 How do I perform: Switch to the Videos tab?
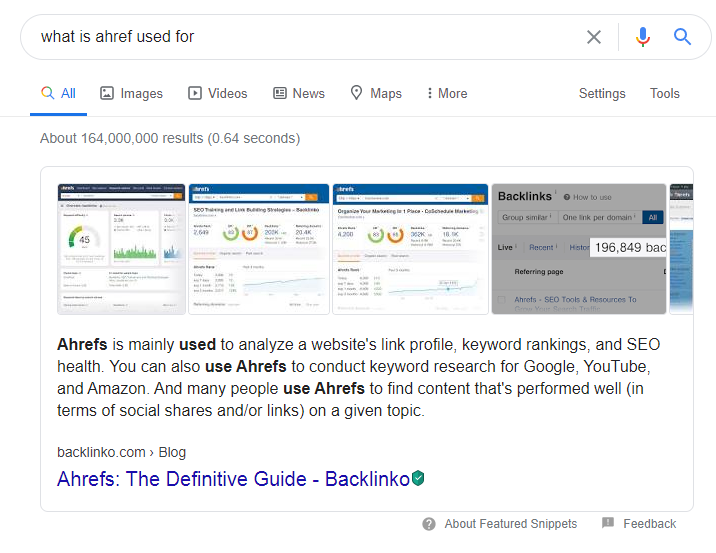click(217, 94)
